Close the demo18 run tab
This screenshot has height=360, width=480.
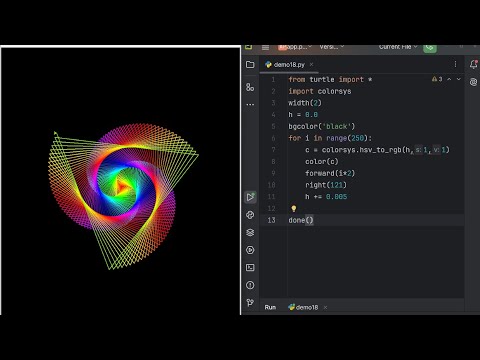pyautogui.click(x=325, y=307)
